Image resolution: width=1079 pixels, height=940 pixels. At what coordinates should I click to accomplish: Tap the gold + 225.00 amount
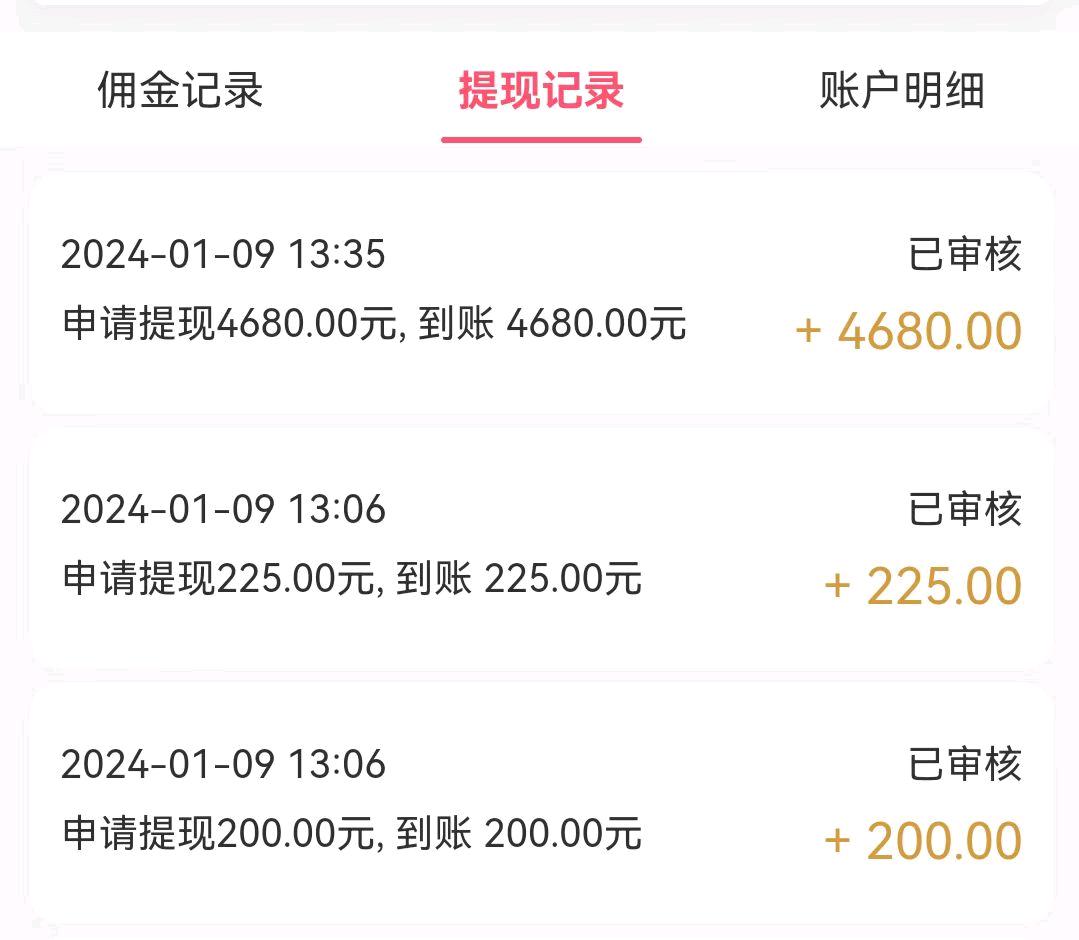pyautogui.click(x=922, y=587)
